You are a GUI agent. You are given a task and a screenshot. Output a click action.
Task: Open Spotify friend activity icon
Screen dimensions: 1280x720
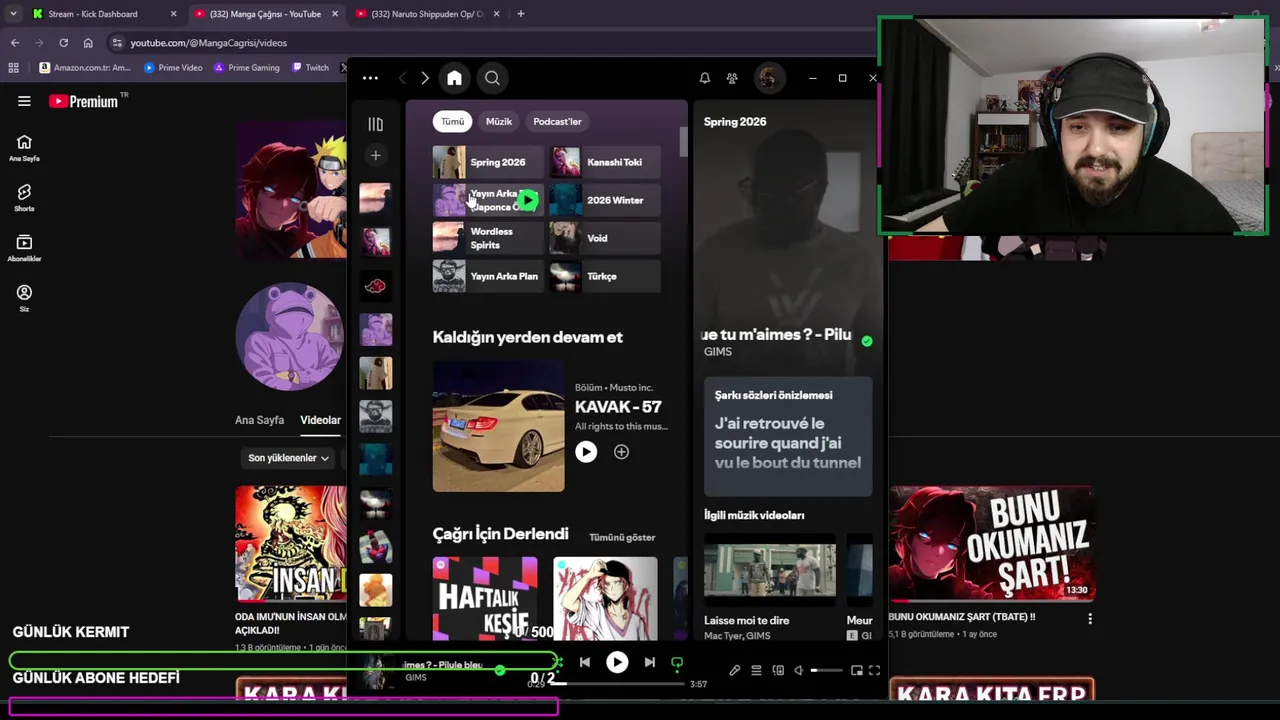click(732, 78)
